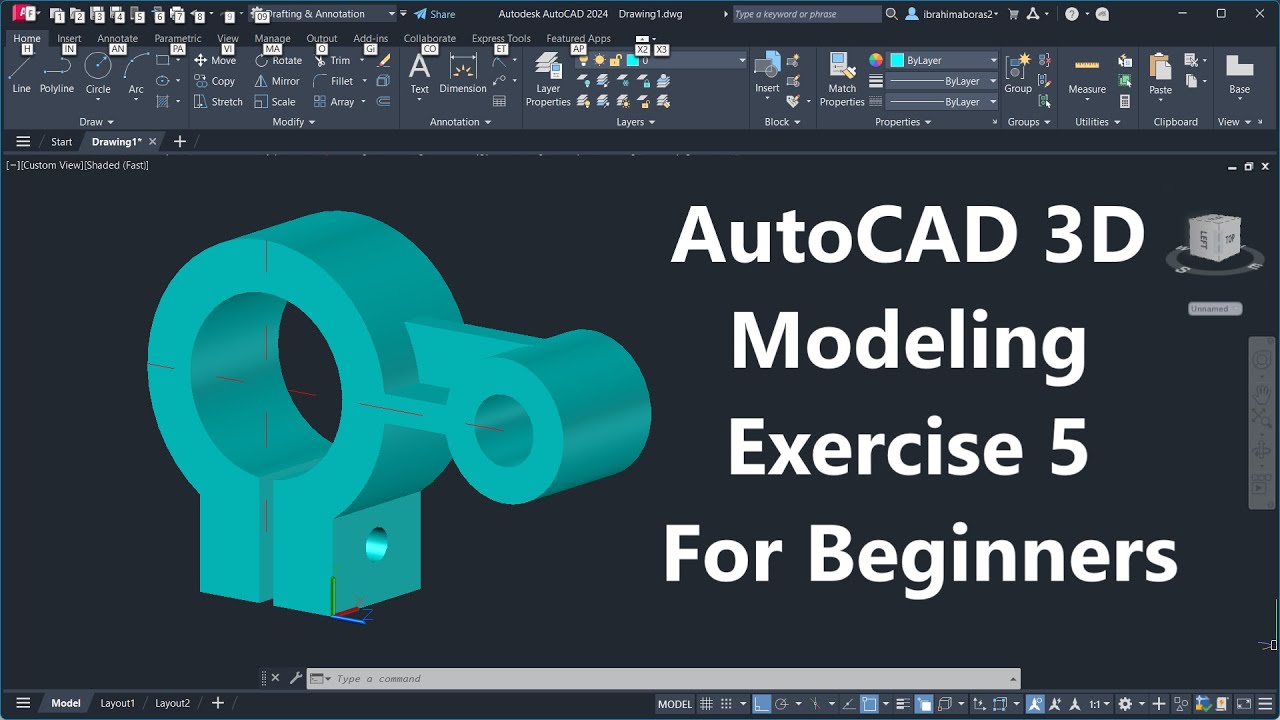Click the Trim tool
This screenshot has height=720, width=1280.
point(332,60)
